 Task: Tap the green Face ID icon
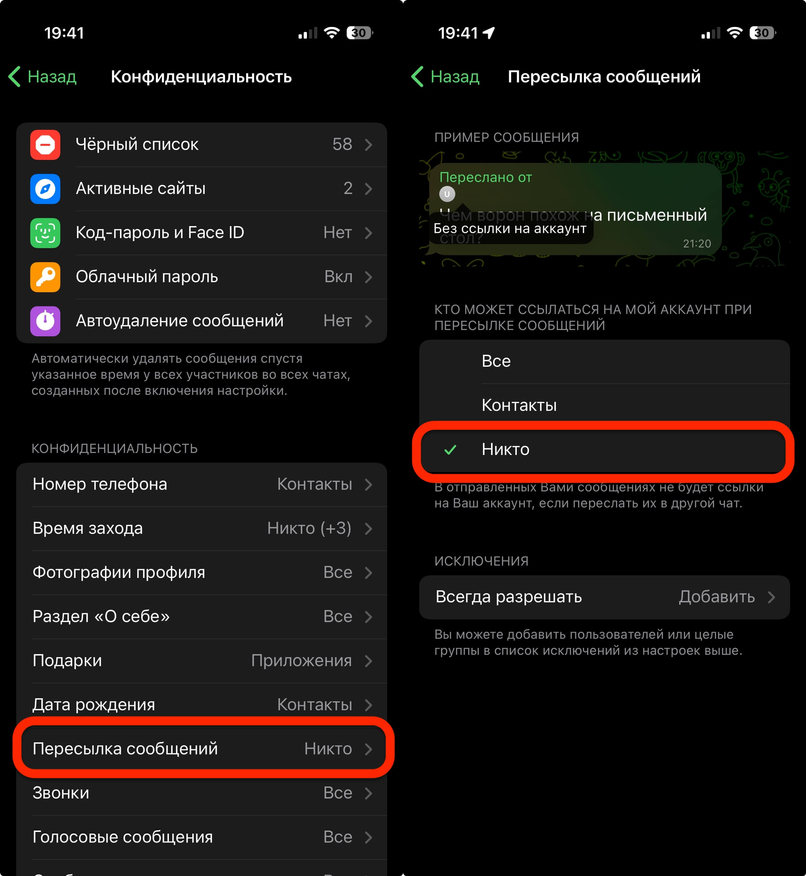(45, 233)
